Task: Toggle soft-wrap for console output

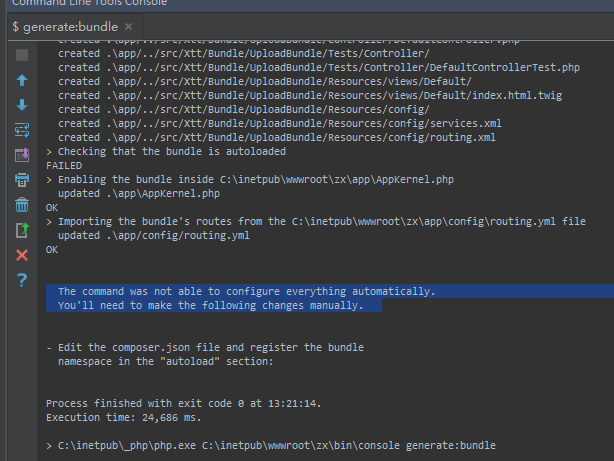Action: pyautogui.click(x=22, y=130)
